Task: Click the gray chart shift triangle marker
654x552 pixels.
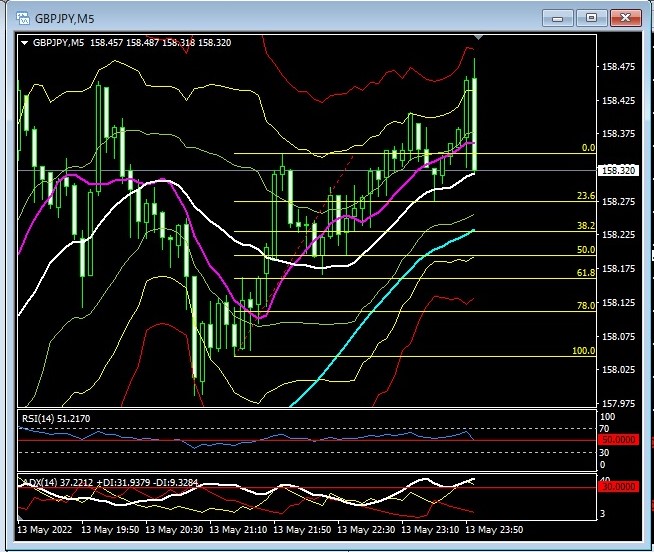Action: tap(478, 37)
